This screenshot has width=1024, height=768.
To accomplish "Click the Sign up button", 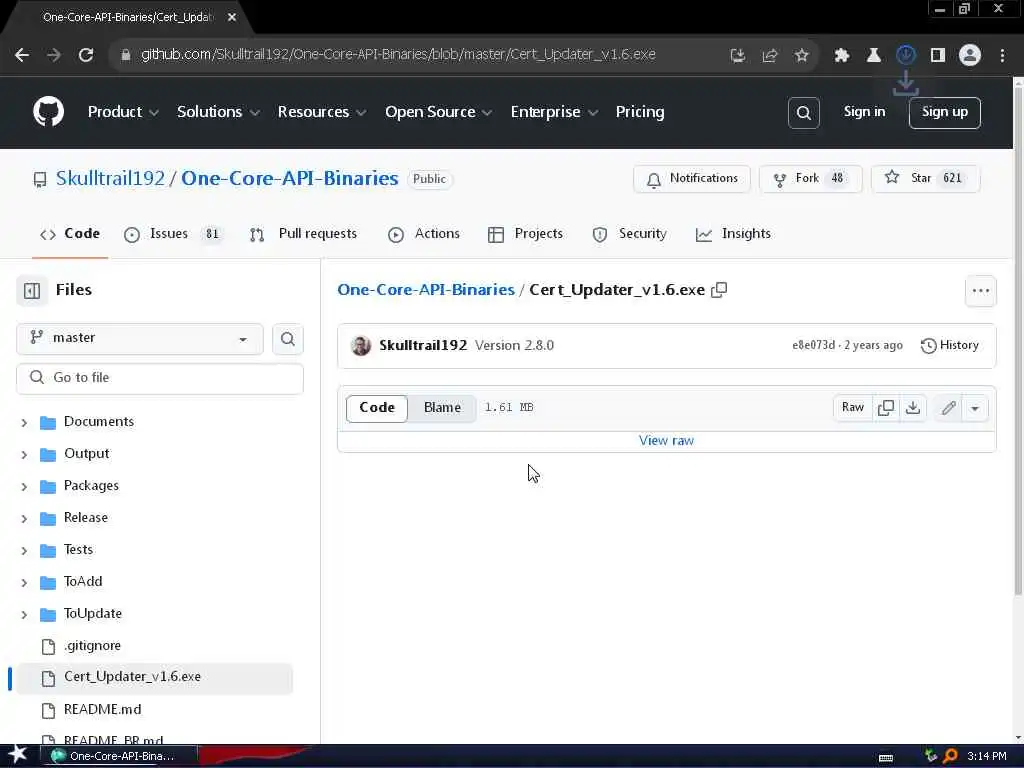I will 944,113.
